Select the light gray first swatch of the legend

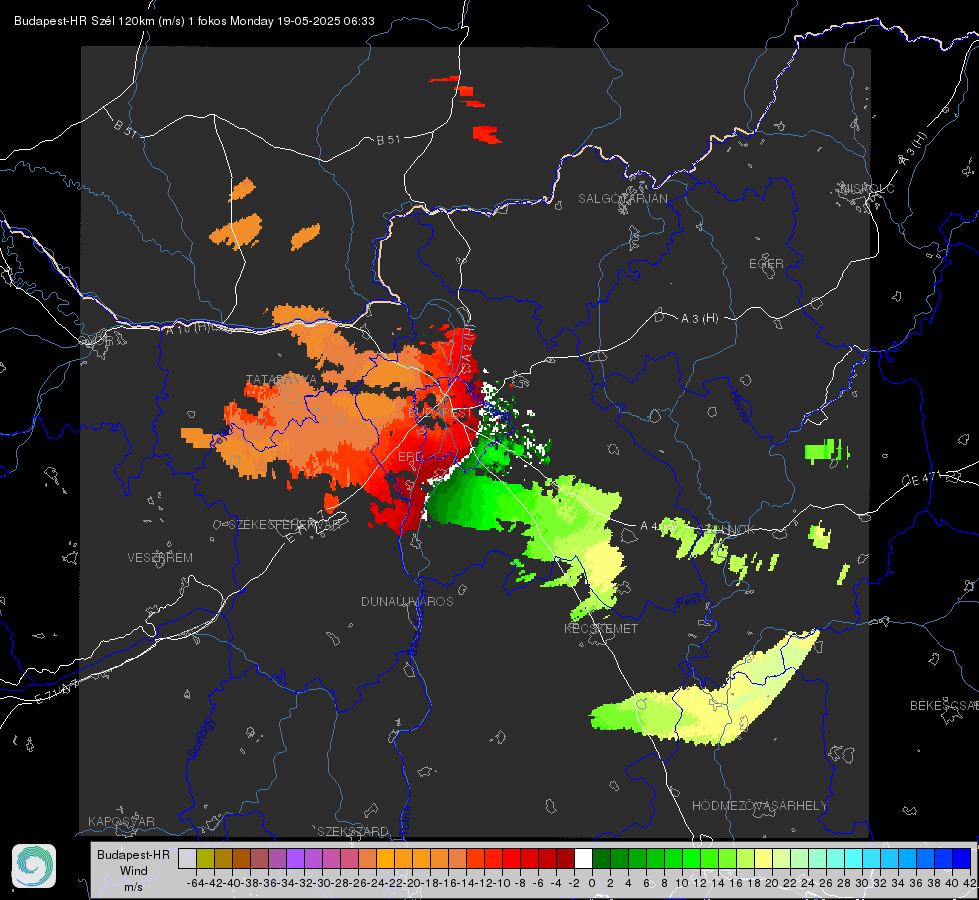coord(187,858)
